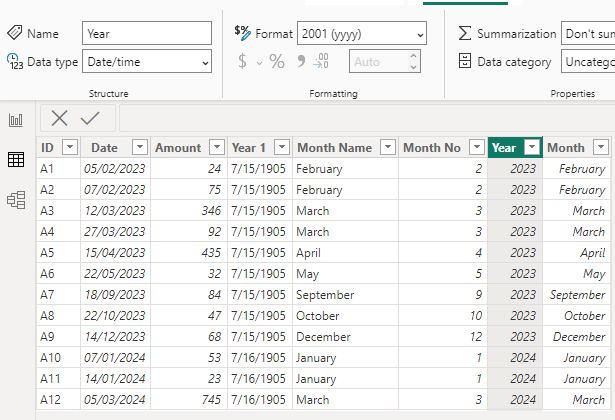Click Month Name cell April
The height and width of the screenshot is (420, 615).
pos(345,253)
